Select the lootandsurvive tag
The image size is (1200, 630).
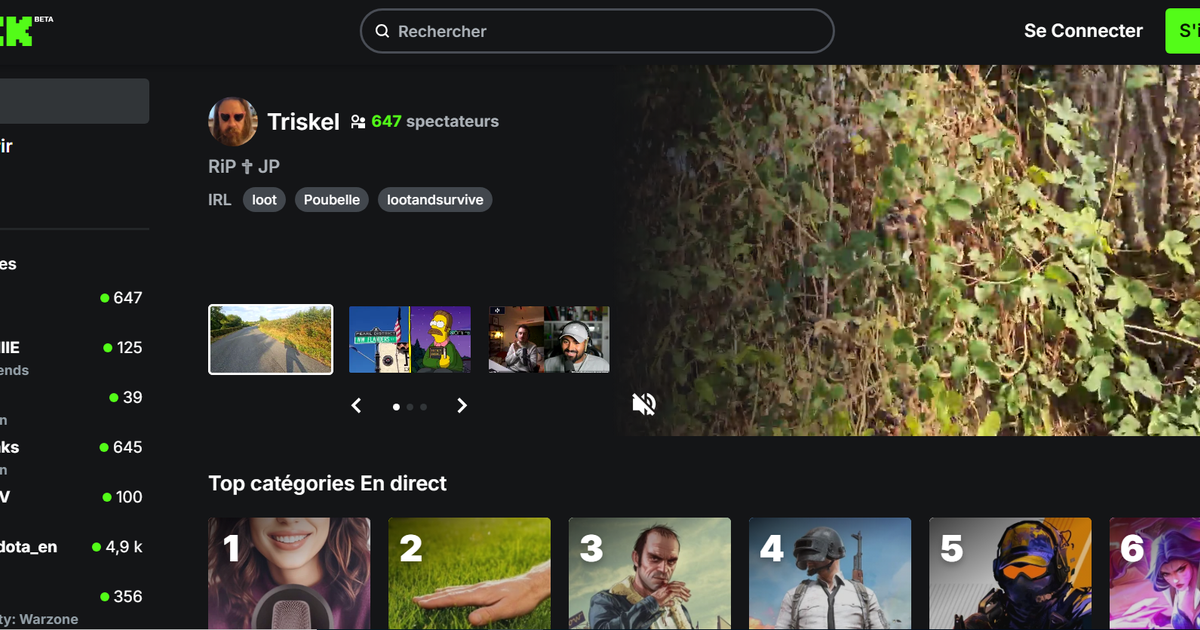tap(435, 200)
